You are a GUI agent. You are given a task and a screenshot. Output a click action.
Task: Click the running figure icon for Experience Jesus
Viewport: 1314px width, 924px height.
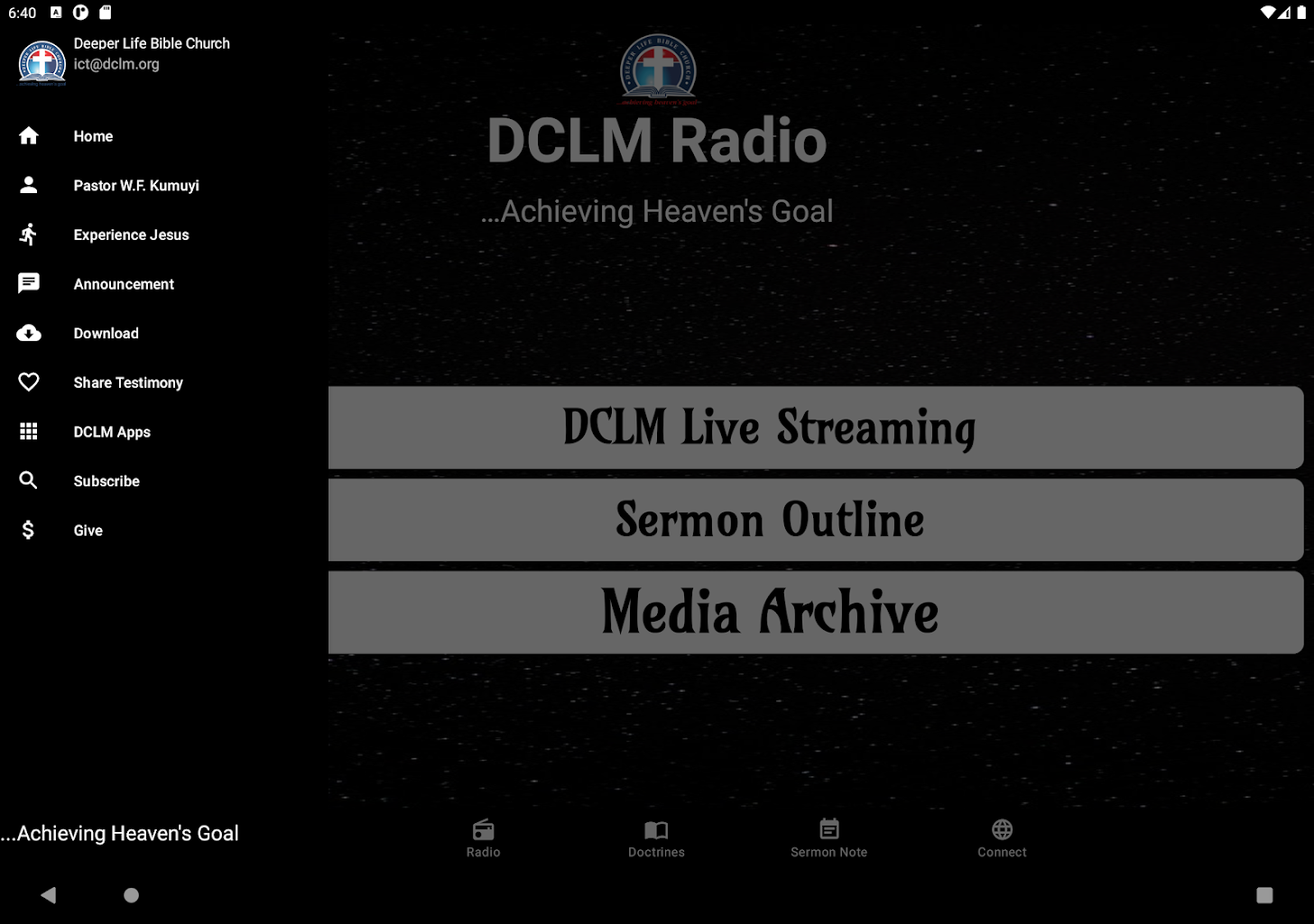pos(29,235)
